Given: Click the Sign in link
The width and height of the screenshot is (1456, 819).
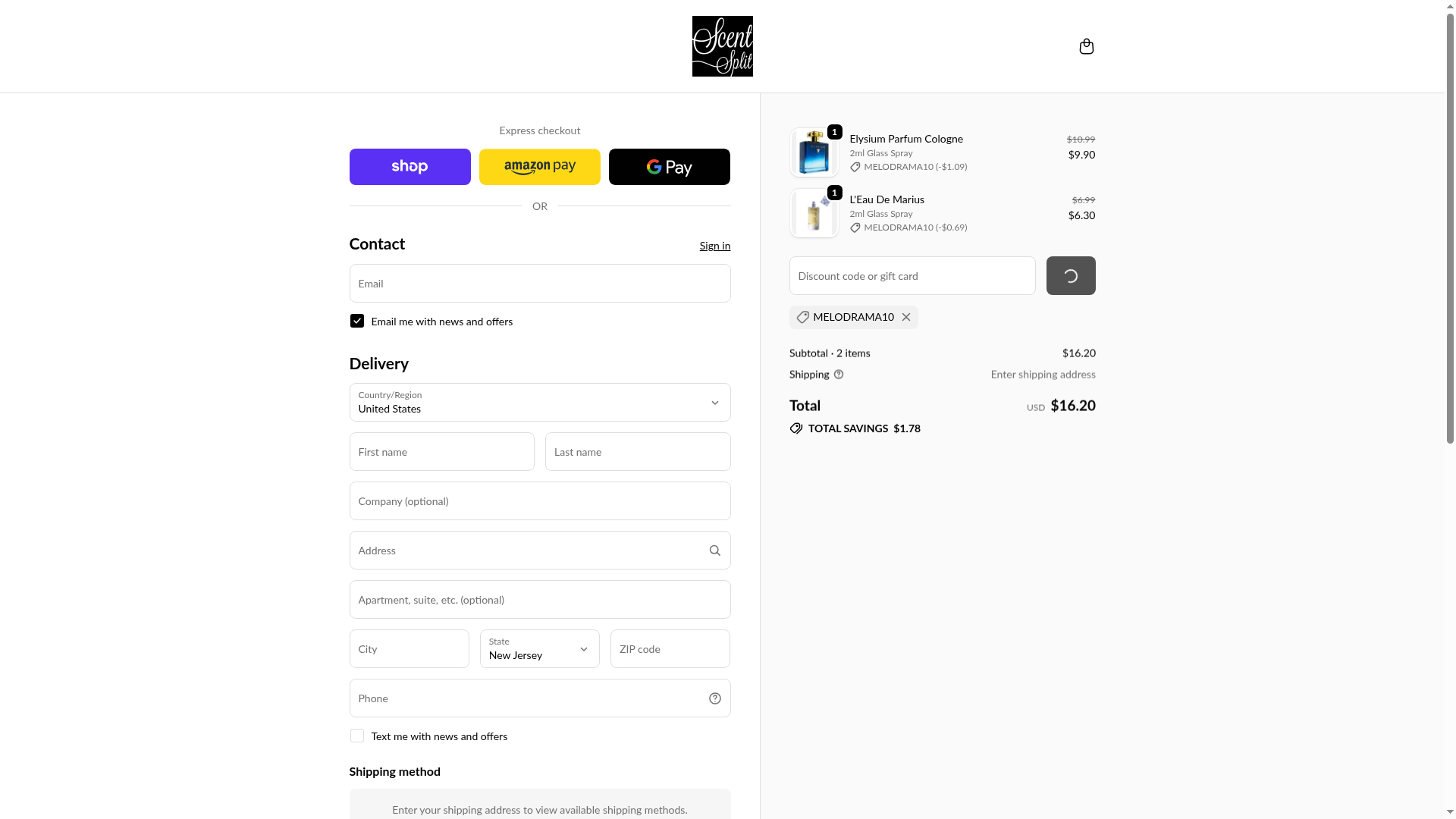Looking at the screenshot, I should tap(714, 246).
